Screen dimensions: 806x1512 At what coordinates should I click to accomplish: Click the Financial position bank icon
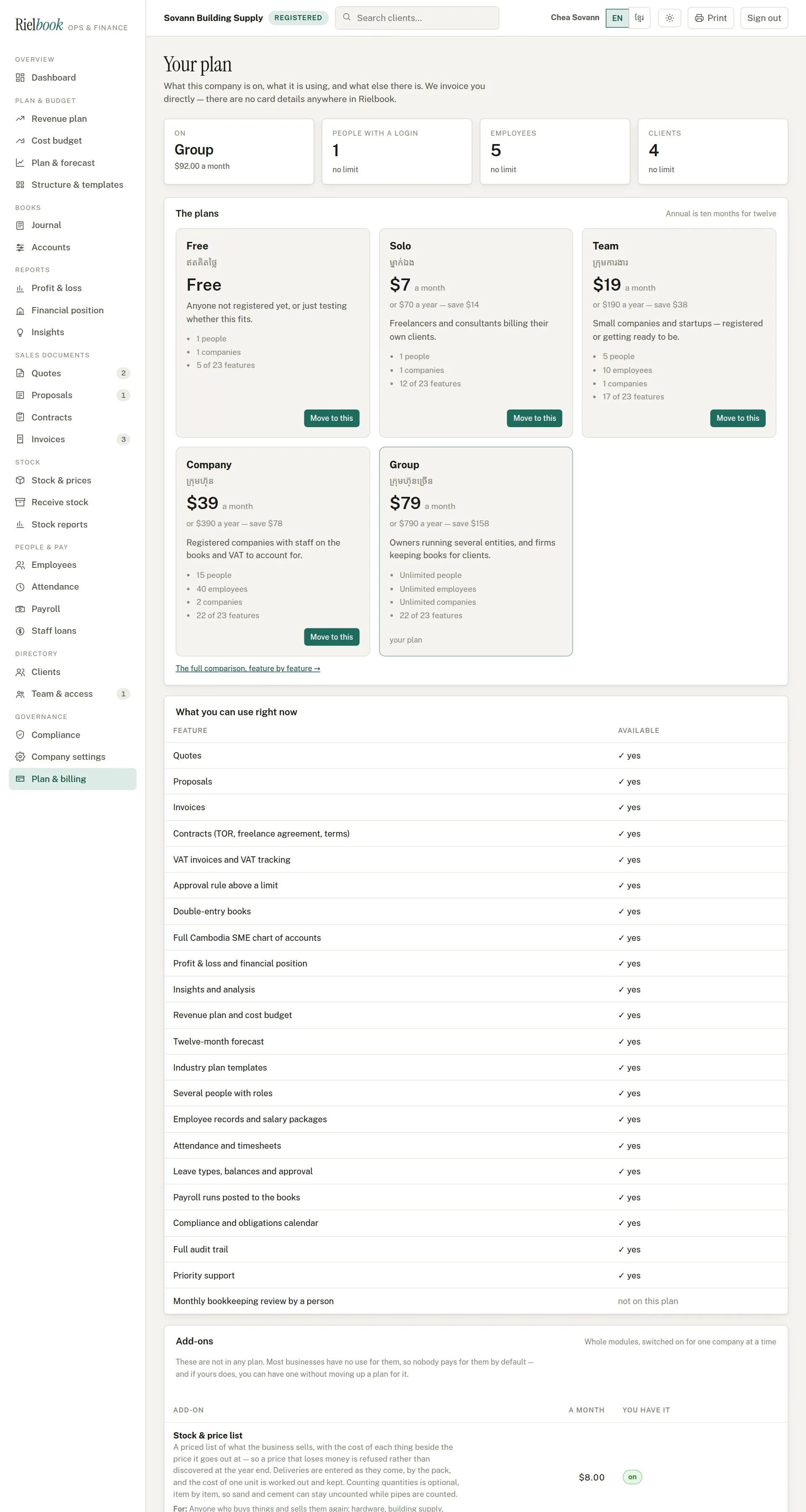20,310
